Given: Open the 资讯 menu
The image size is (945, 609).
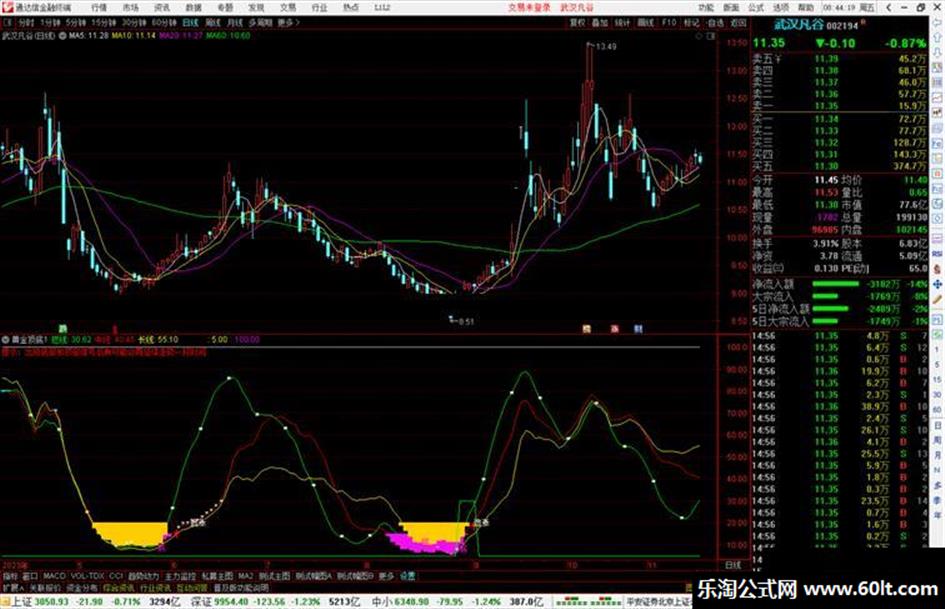Looking at the screenshot, I should [162, 8].
